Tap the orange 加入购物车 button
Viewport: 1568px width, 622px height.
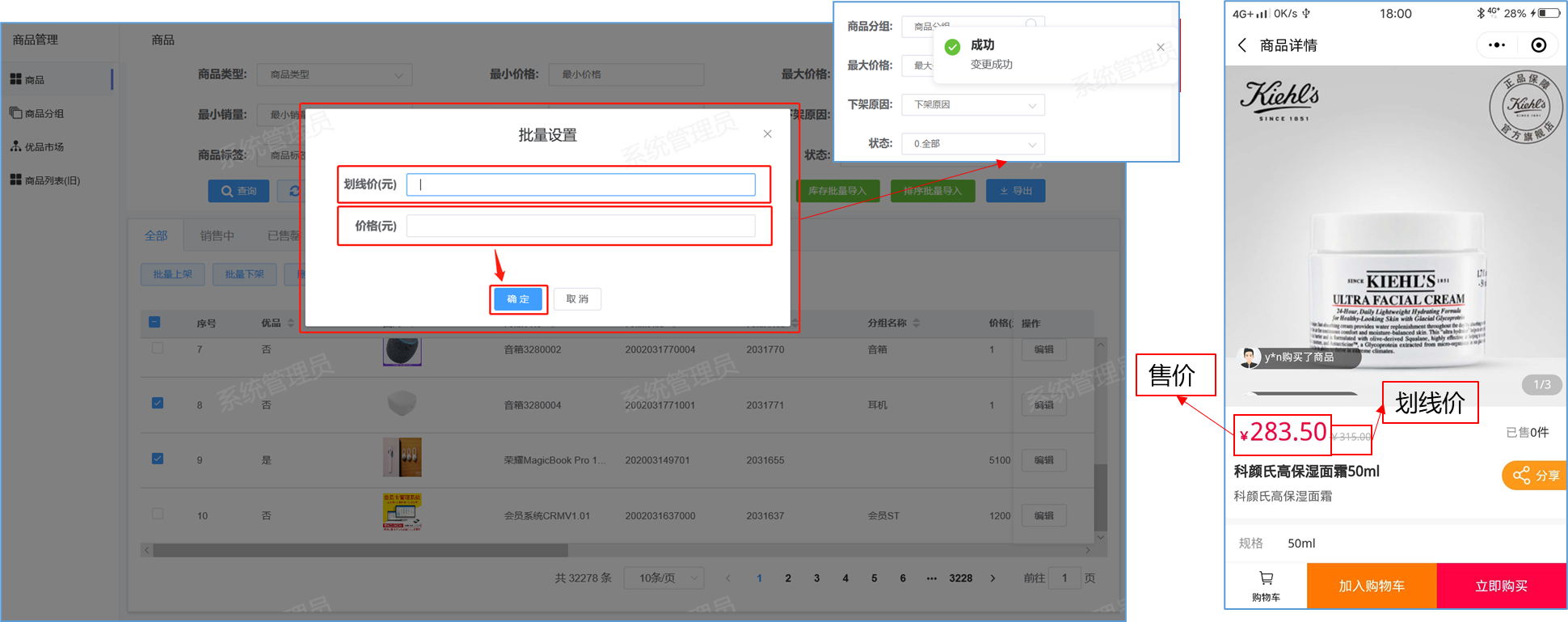pyautogui.click(x=1372, y=586)
